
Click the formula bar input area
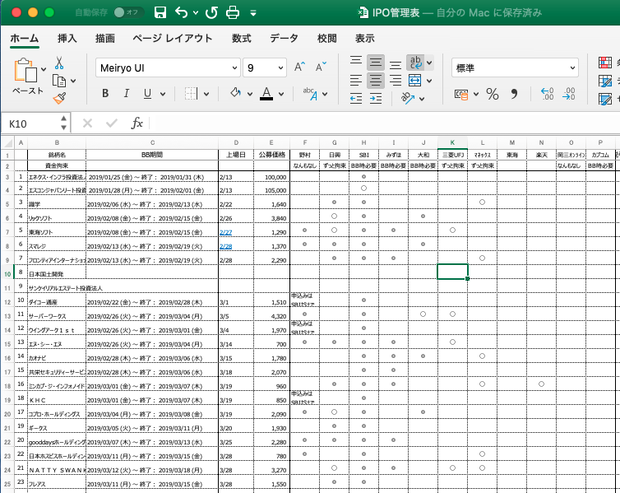coord(384,123)
